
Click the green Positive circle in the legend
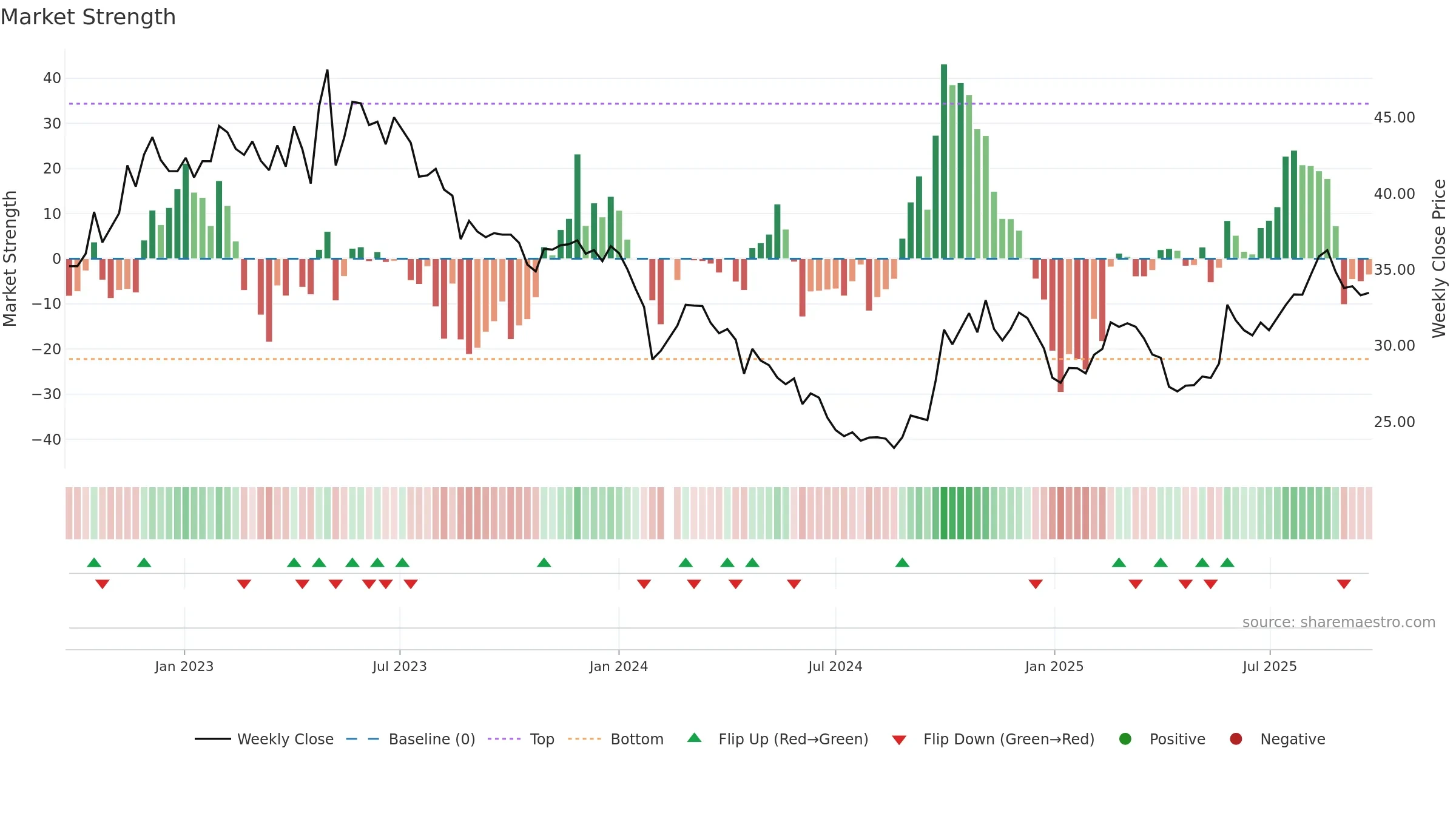coord(1125,739)
